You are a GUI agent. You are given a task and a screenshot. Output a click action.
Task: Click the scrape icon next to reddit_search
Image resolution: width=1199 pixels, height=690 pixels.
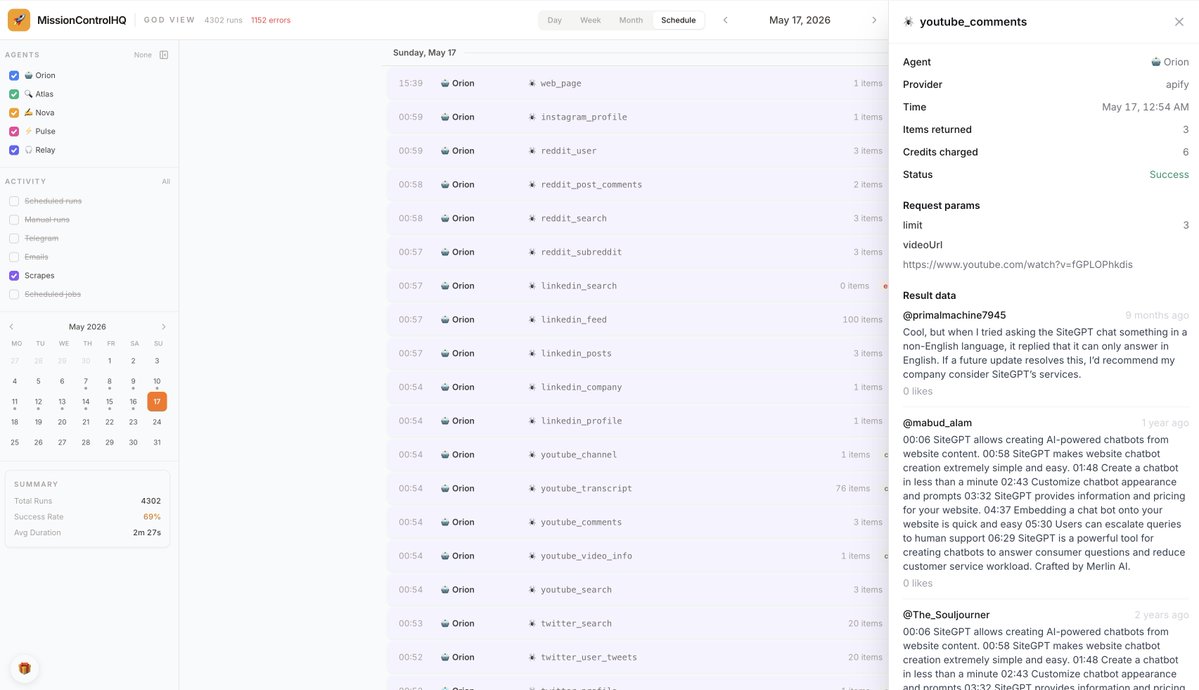(x=532, y=218)
